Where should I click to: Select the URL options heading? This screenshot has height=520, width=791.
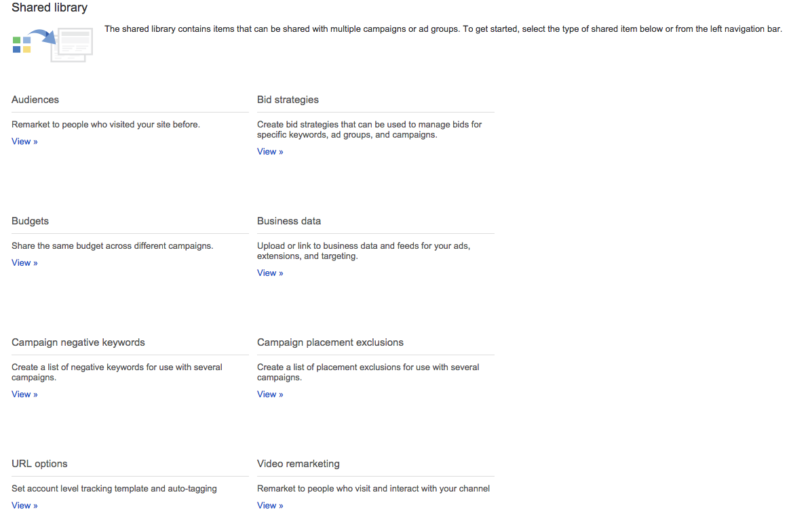(39, 464)
